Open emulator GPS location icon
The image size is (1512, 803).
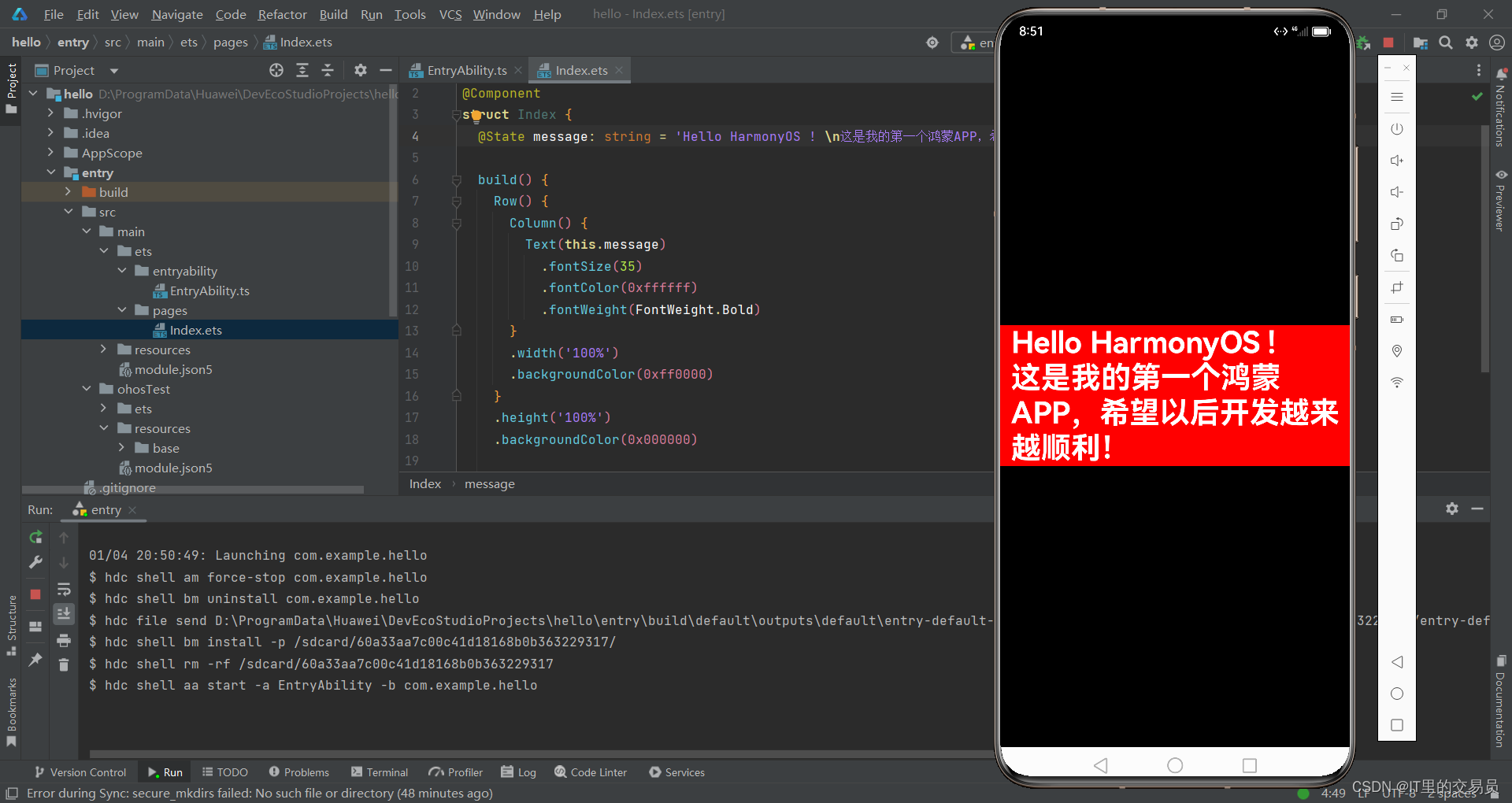[x=1397, y=350]
